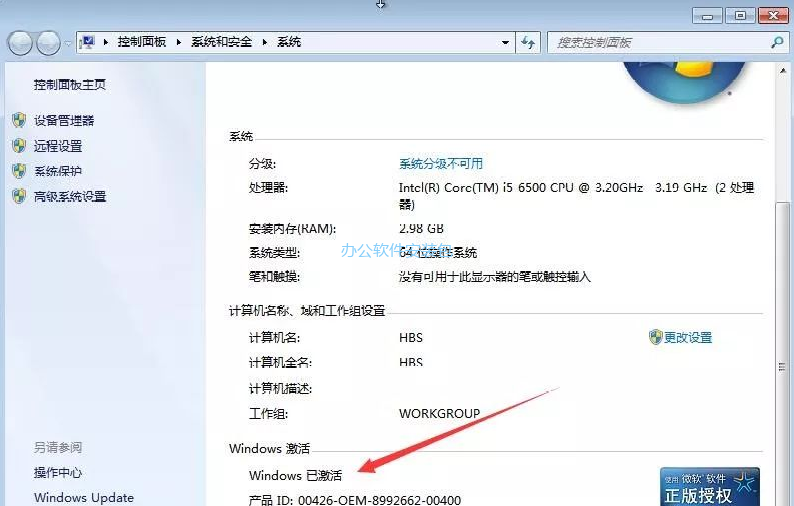Expand arrow after 系统和安全 breadcrumb
The width and height of the screenshot is (794, 506).
(x=264, y=42)
